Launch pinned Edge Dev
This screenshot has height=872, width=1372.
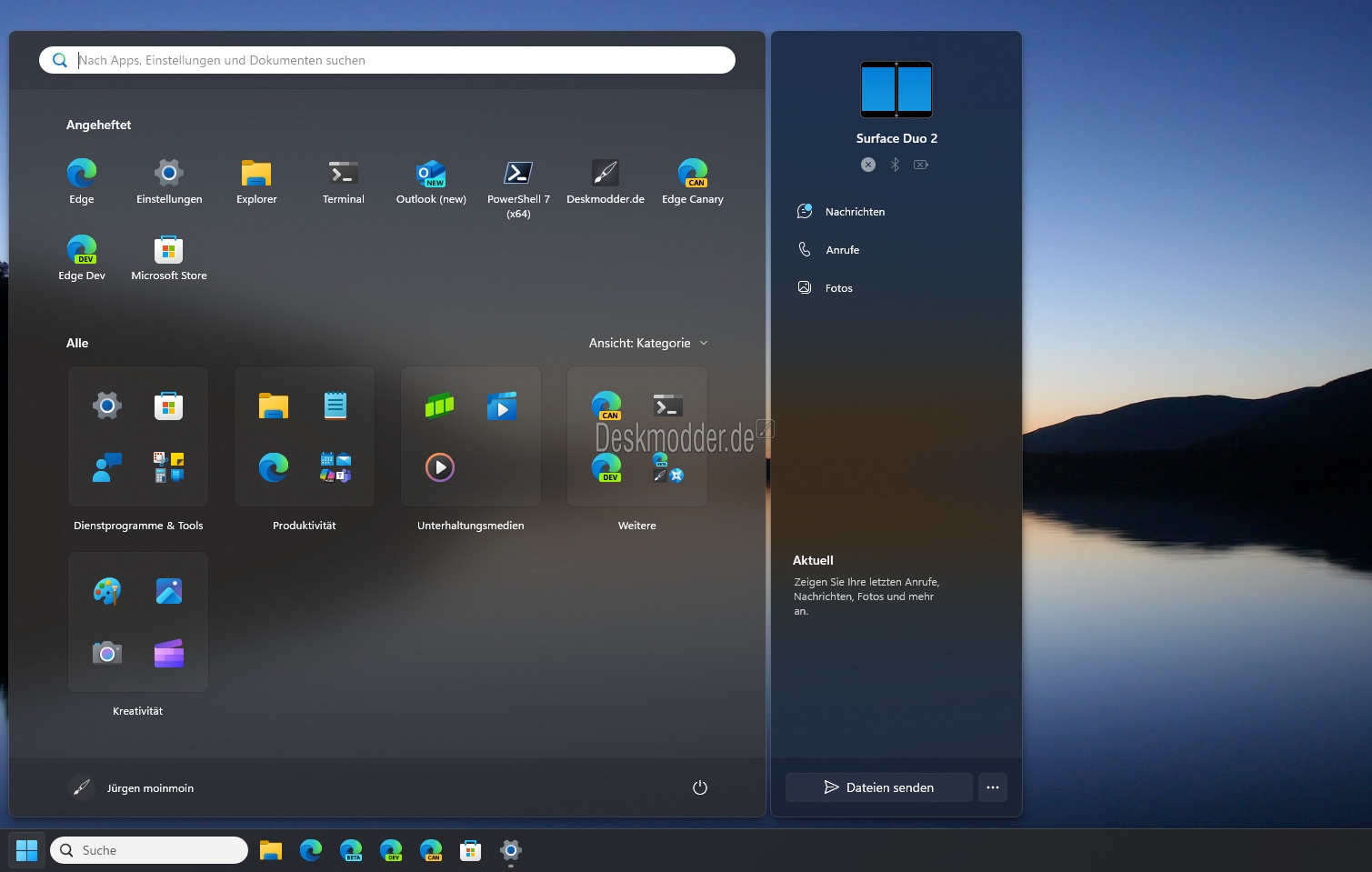click(82, 257)
